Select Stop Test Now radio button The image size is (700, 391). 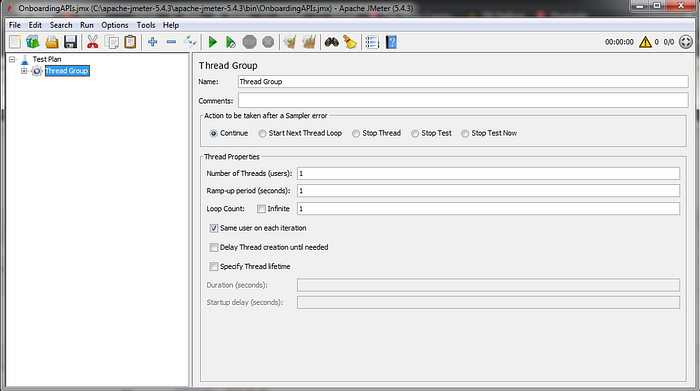pyautogui.click(x=465, y=133)
